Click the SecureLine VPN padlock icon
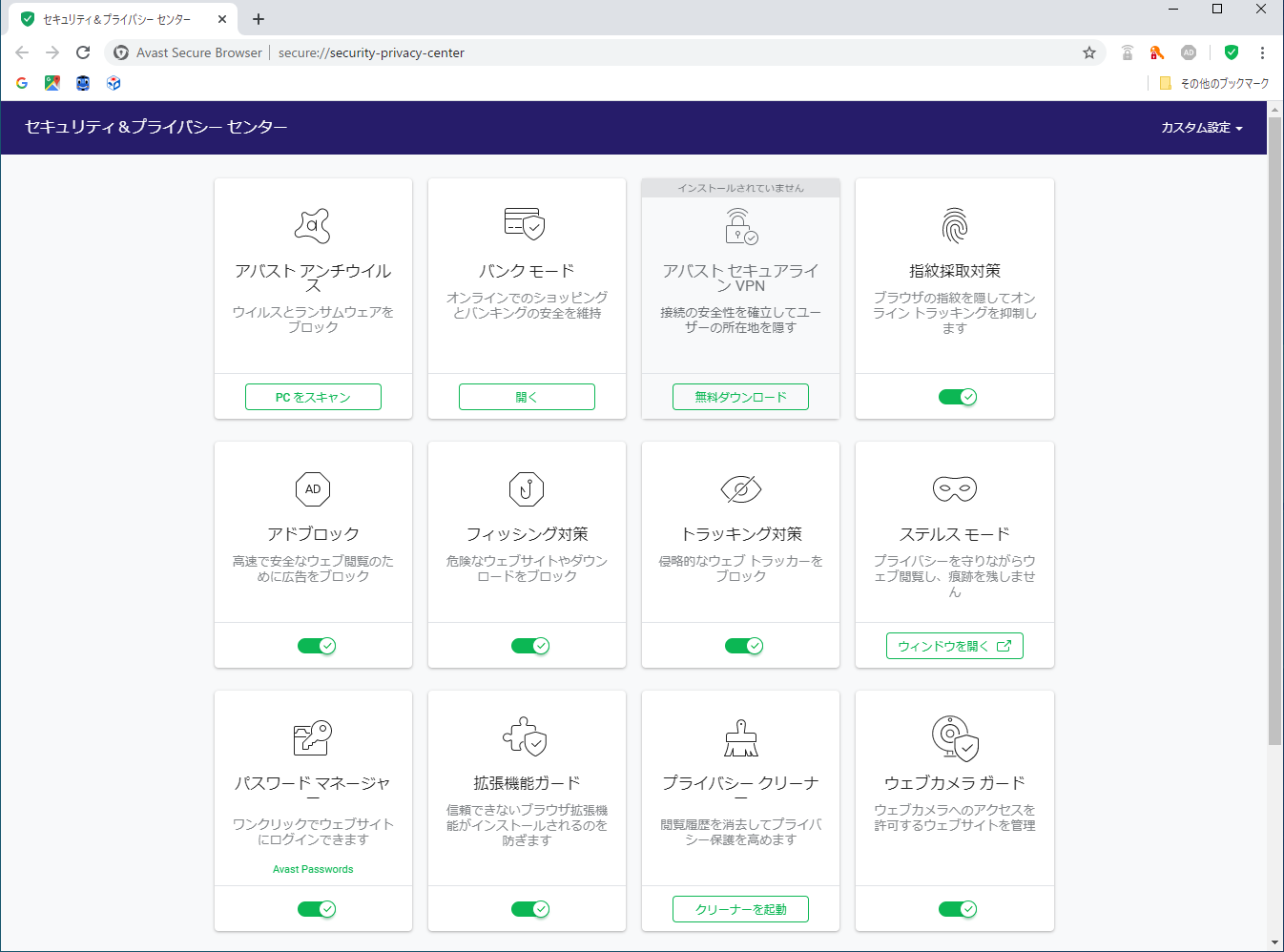 coord(741,226)
